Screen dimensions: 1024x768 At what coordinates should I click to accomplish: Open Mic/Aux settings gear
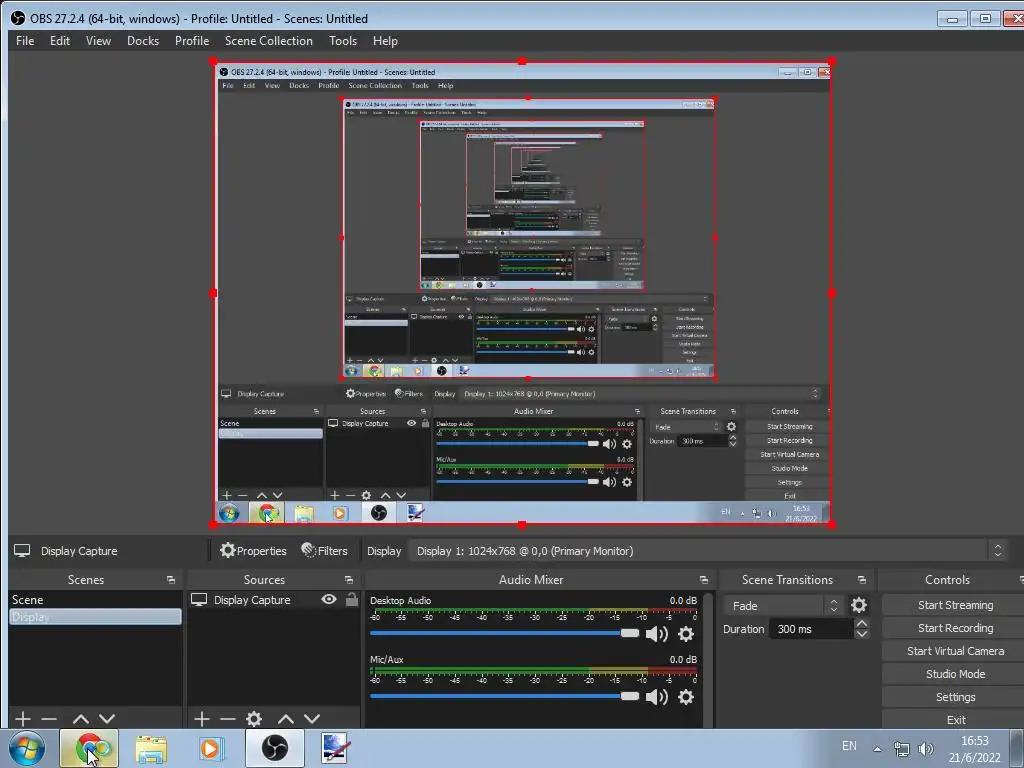686,697
